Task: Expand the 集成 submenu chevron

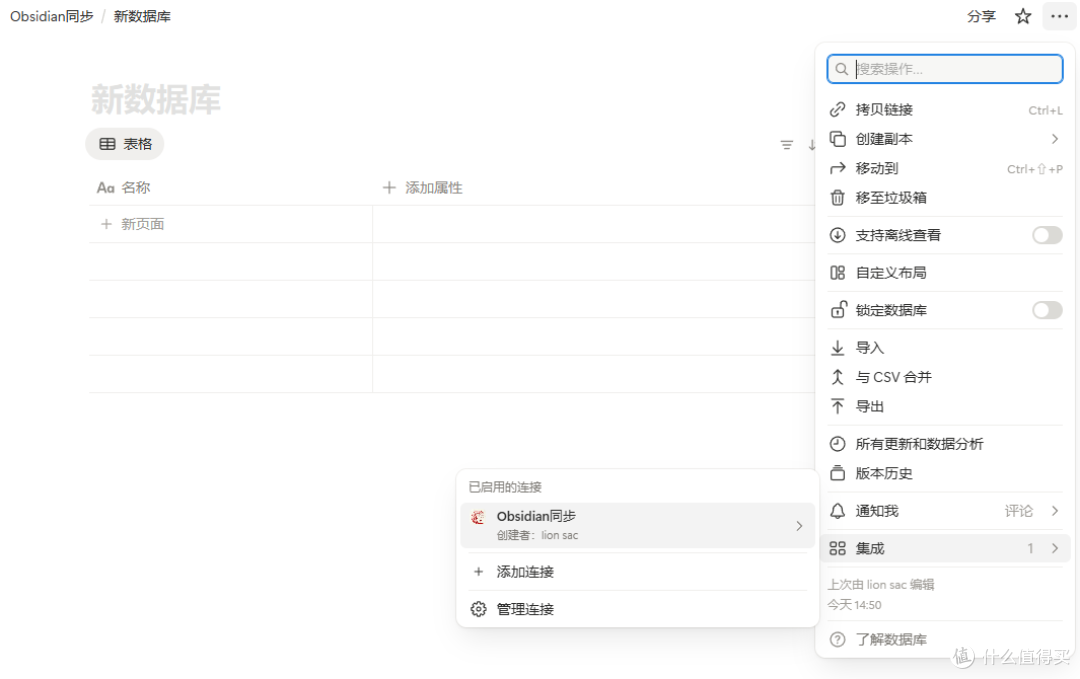Action: click(1055, 549)
